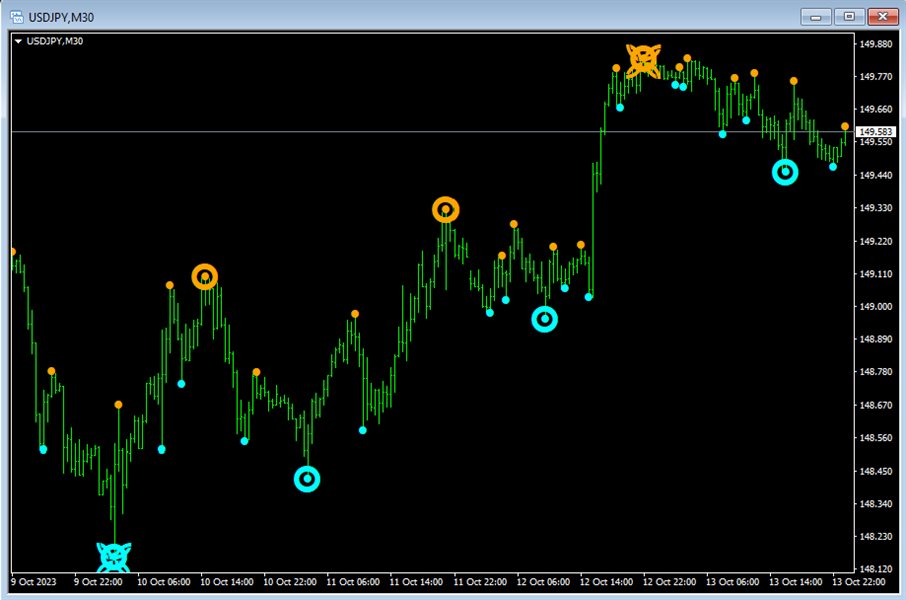Maximize the USDJPY chart window
The width and height of the screenshot is (906, 600).
tap(849, 17)
